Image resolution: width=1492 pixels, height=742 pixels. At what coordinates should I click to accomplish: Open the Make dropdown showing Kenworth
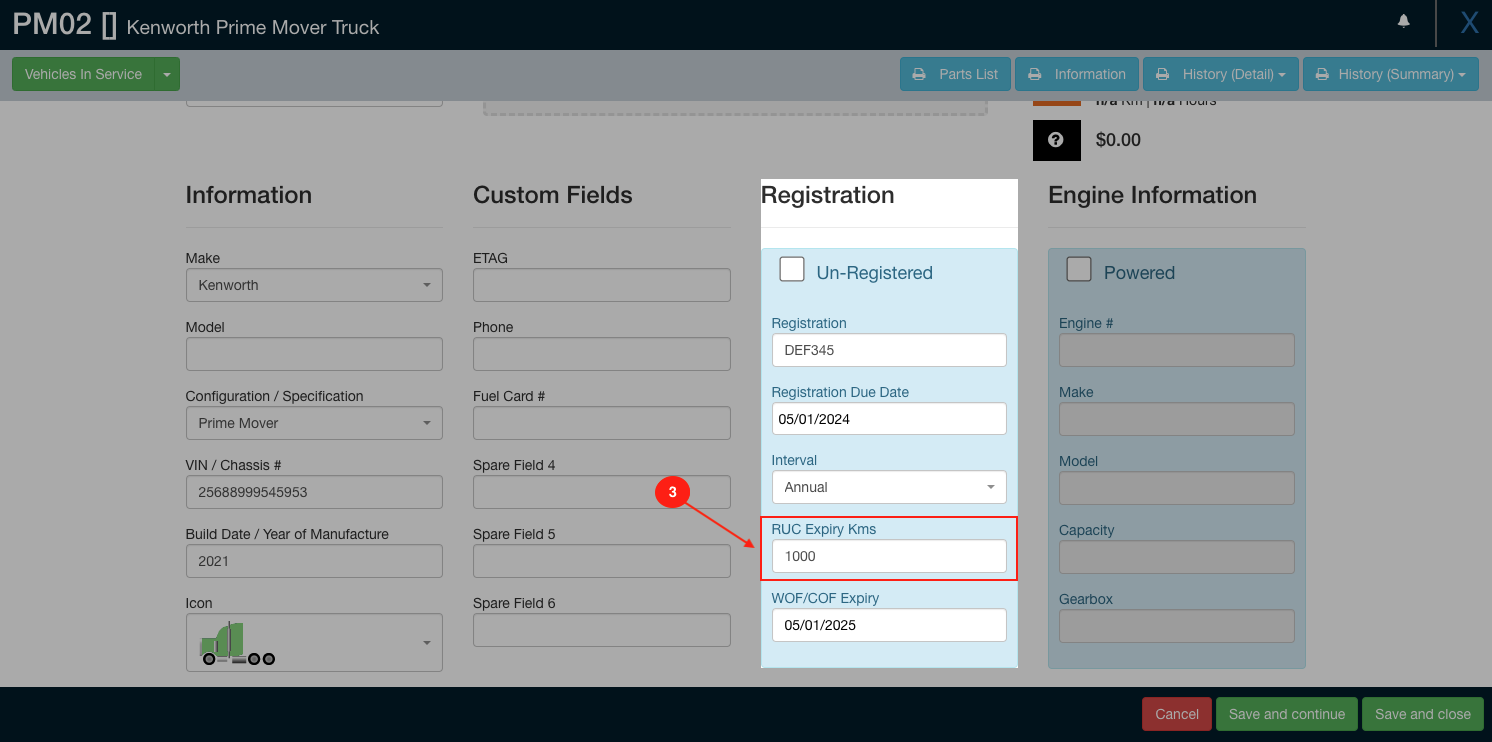pos(314,285)
